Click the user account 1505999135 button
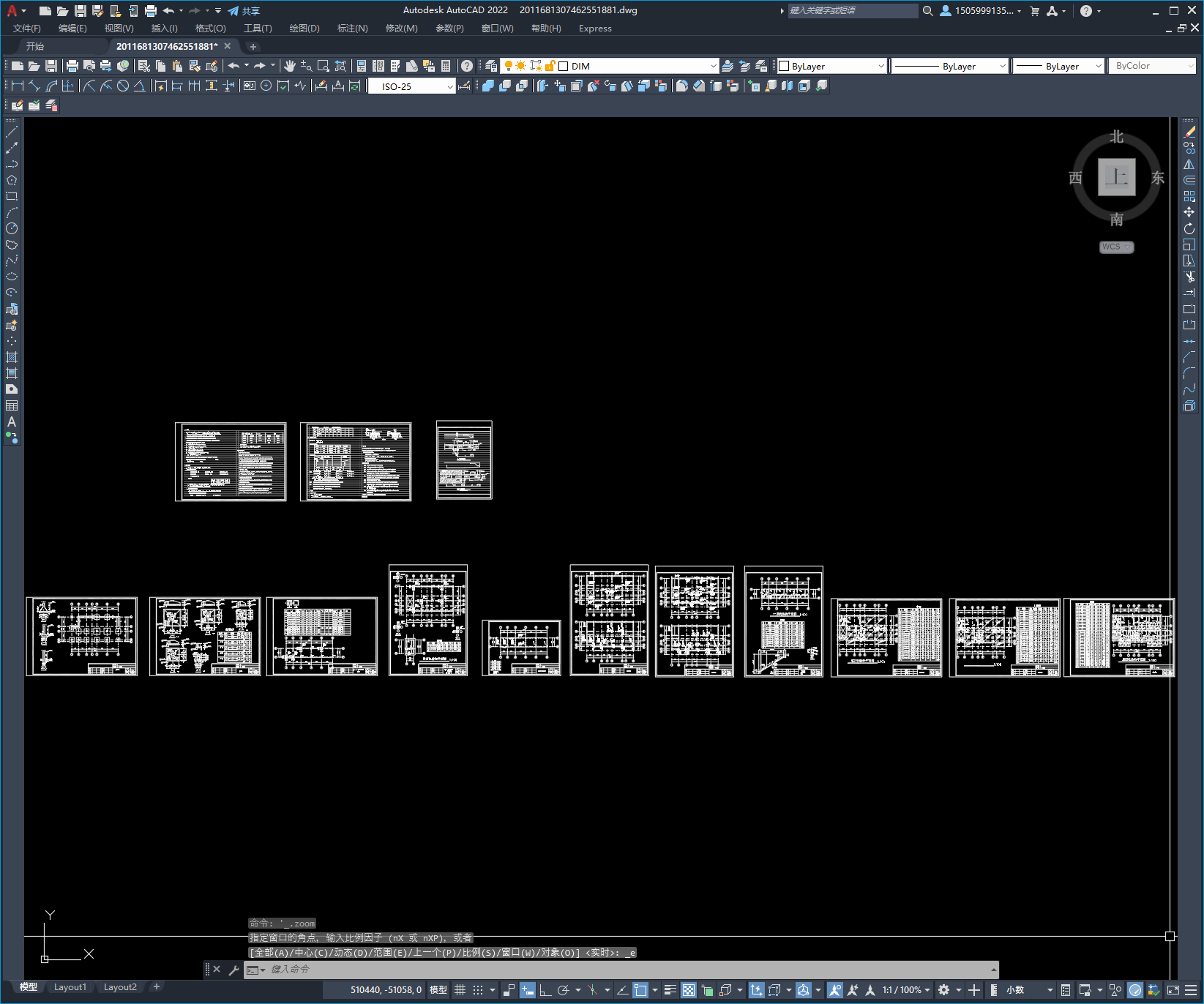 click(981, 11)
